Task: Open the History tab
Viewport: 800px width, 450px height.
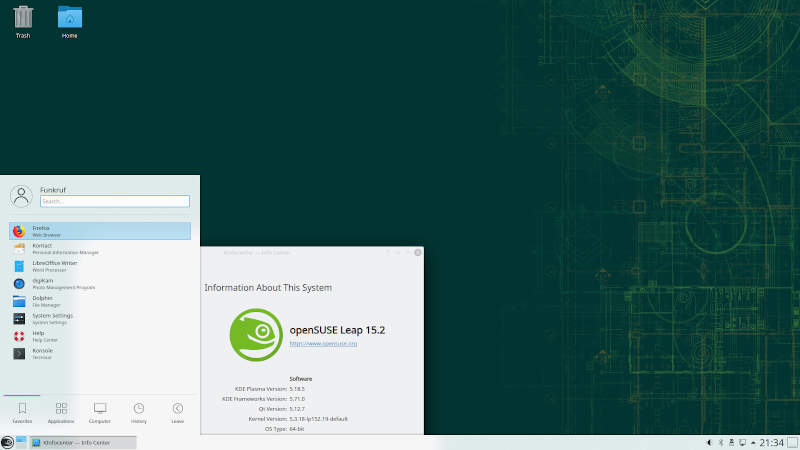Action: pyautogui.click(x=139, y=412)
